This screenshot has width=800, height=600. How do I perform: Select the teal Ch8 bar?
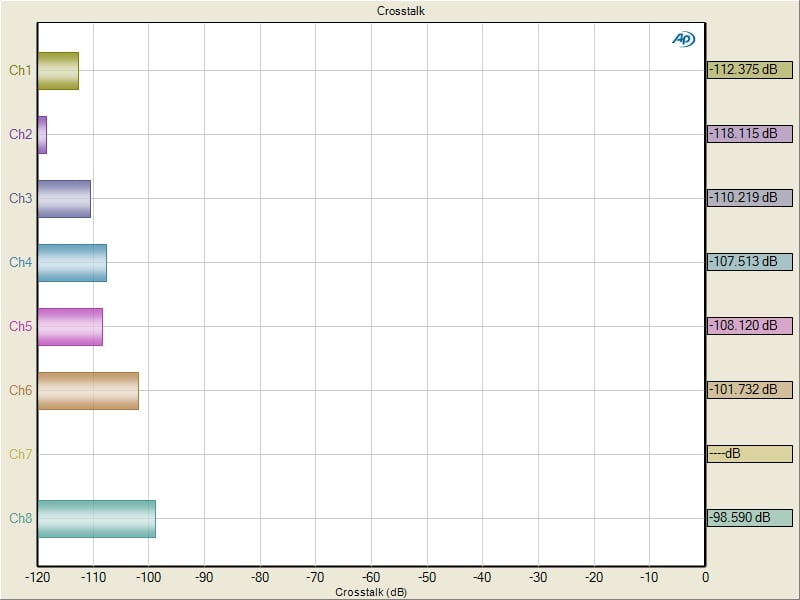click(x=96, y=518)
